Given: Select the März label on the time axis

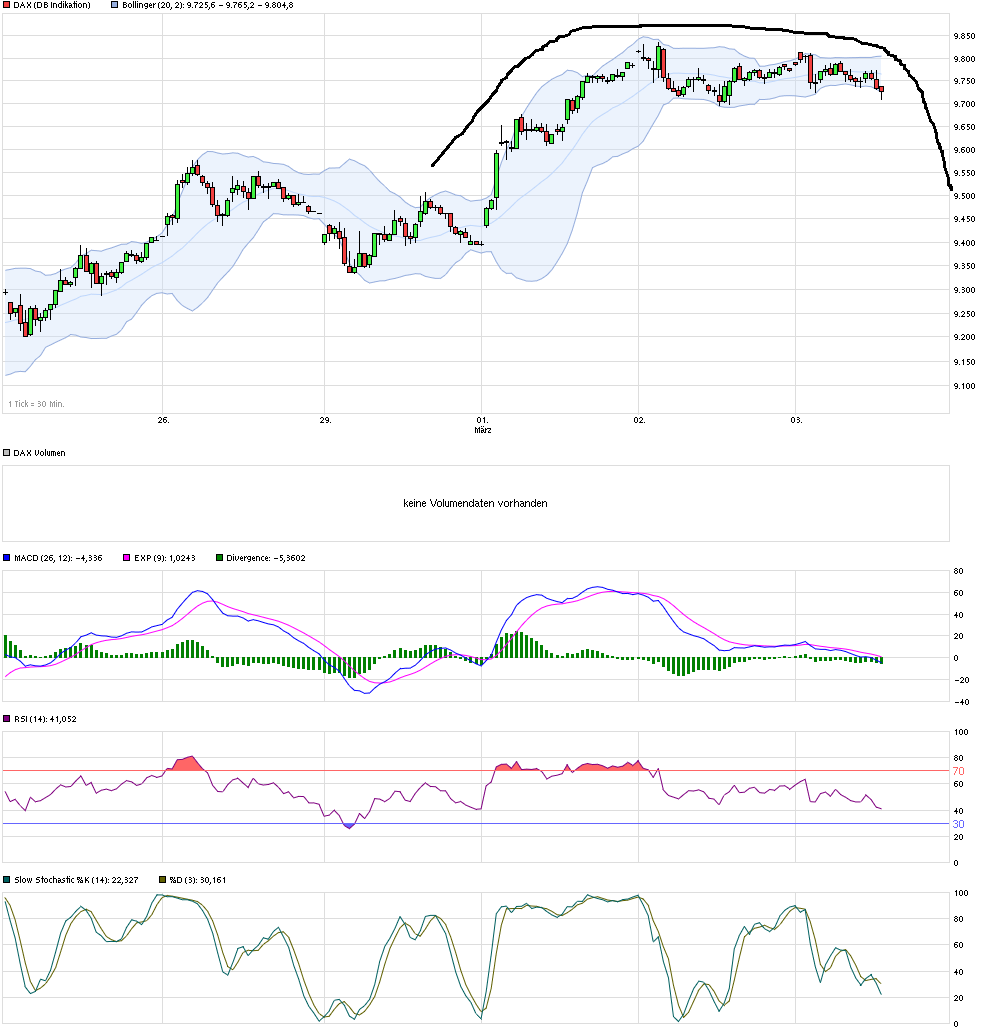Looking at the screenshot, I should [x=483, y=429].
